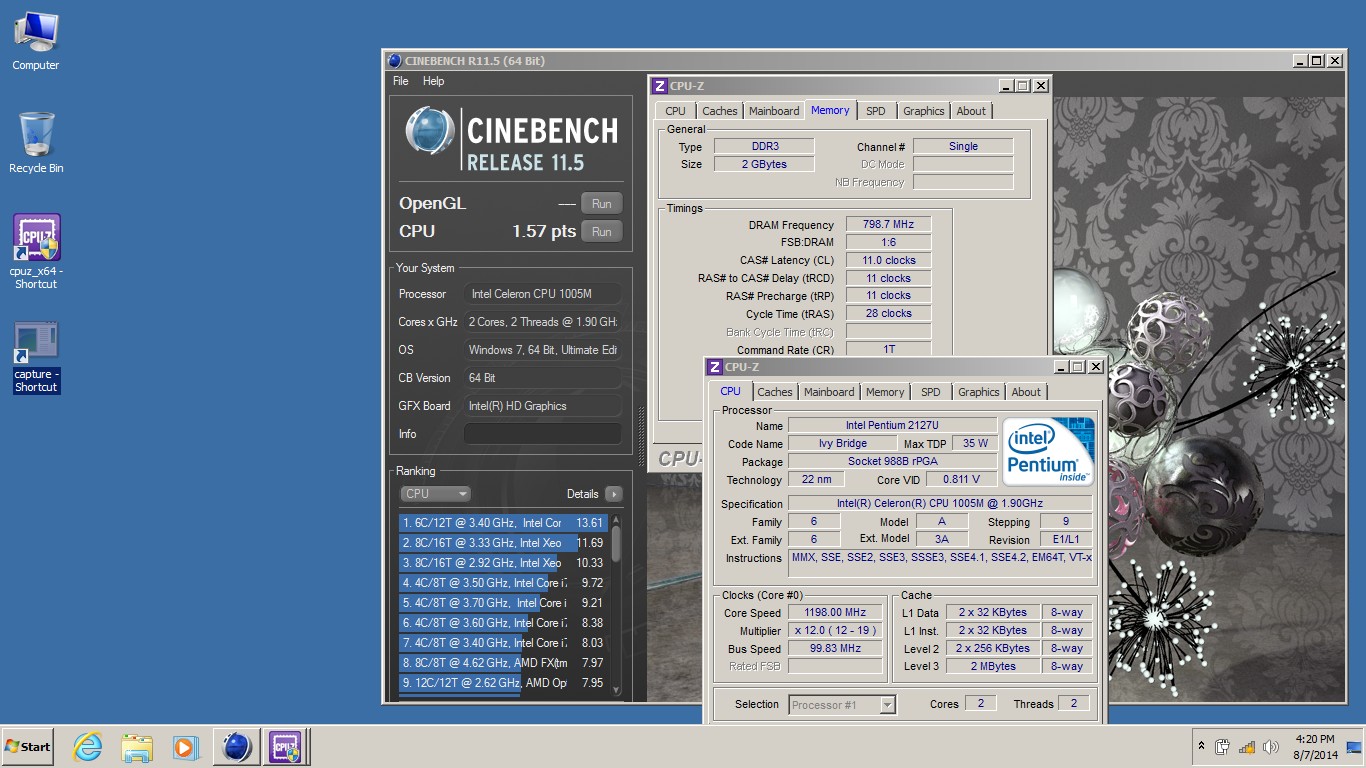1366x768 pixels.
Task: Click the empty Info field
Action: click(542, 434)
